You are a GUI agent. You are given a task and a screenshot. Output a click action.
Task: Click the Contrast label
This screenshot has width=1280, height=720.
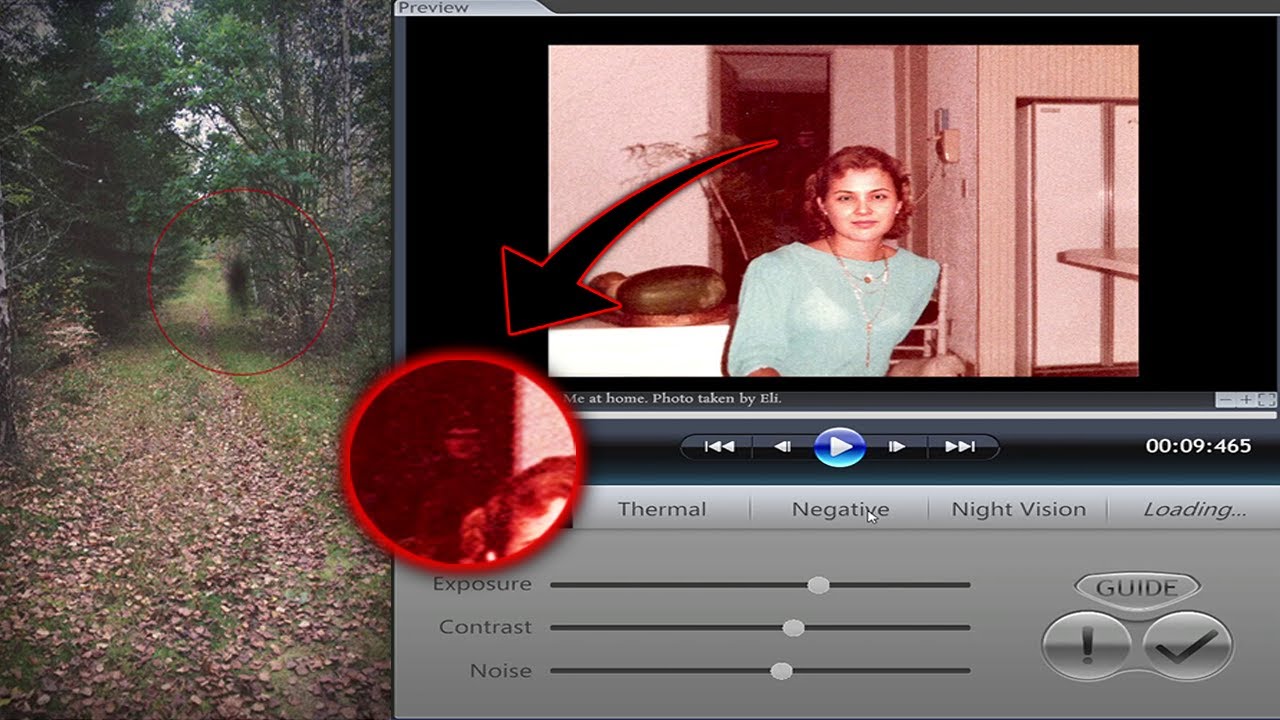485,627
